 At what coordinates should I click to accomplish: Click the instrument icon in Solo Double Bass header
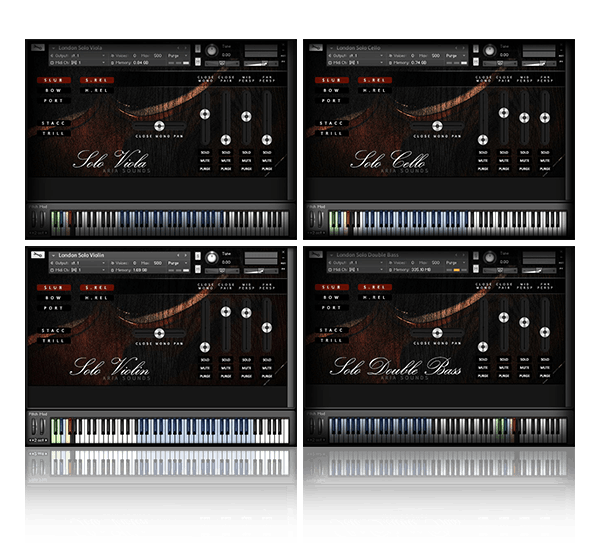pos(316,254)
